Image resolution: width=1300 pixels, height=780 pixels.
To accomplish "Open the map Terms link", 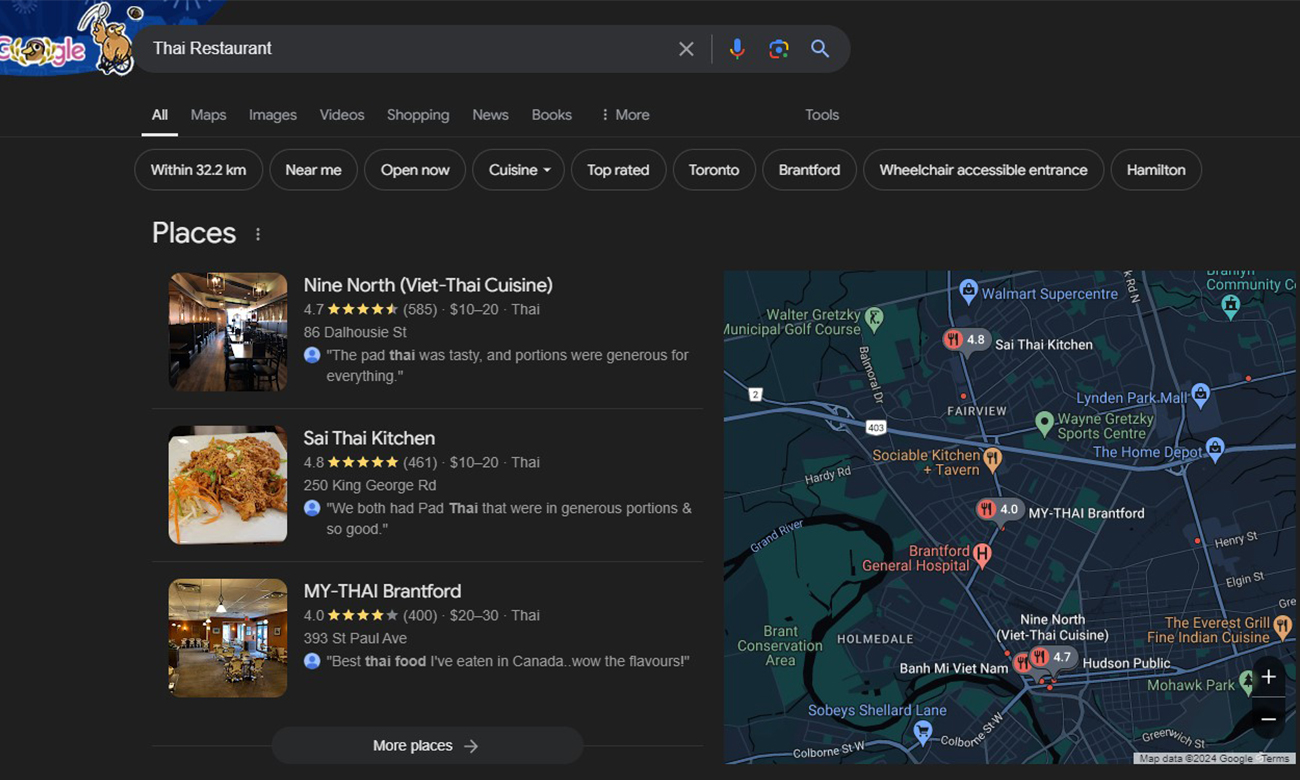I will pyautogui.click(x=1275, y=759).
